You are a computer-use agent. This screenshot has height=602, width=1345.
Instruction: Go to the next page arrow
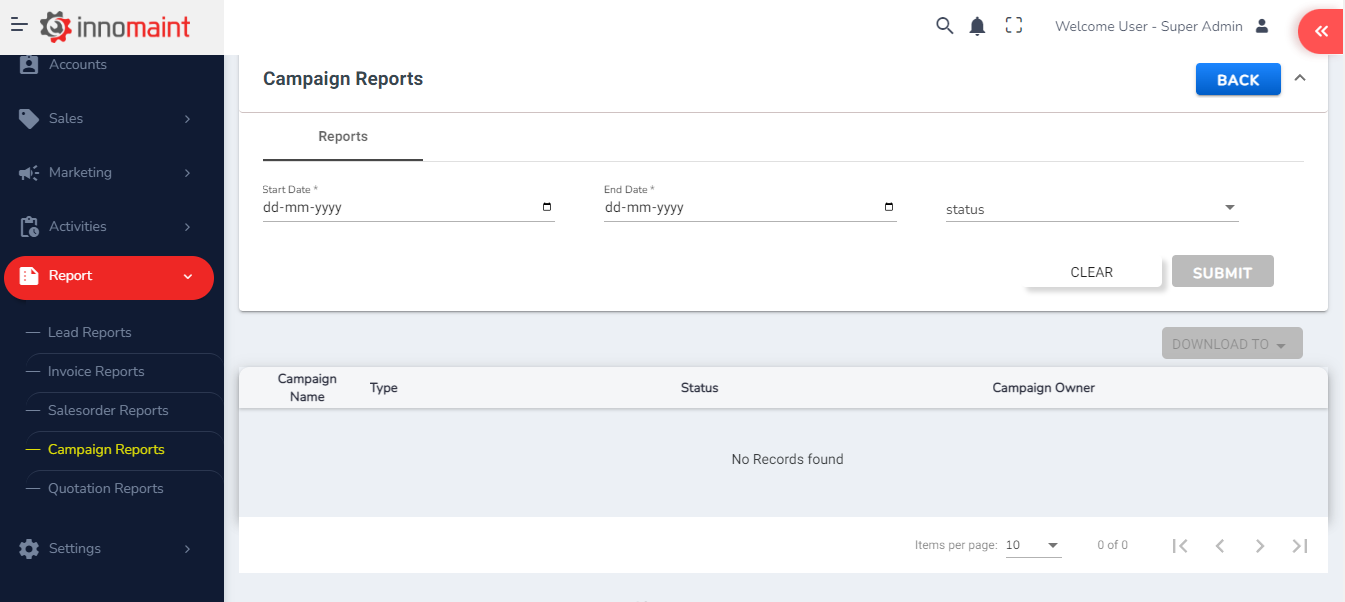[x=1260, y=545]
